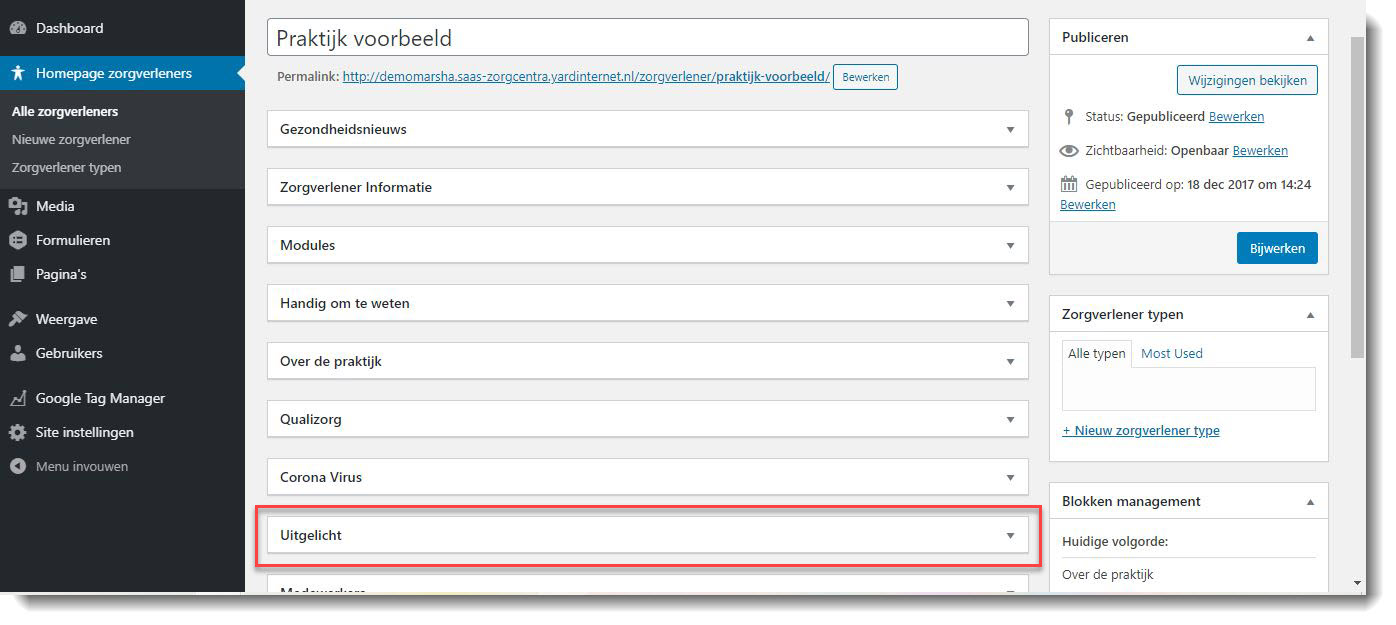Click the Huidige volgorde label

pyautogui.click(x=1115, y=542)
